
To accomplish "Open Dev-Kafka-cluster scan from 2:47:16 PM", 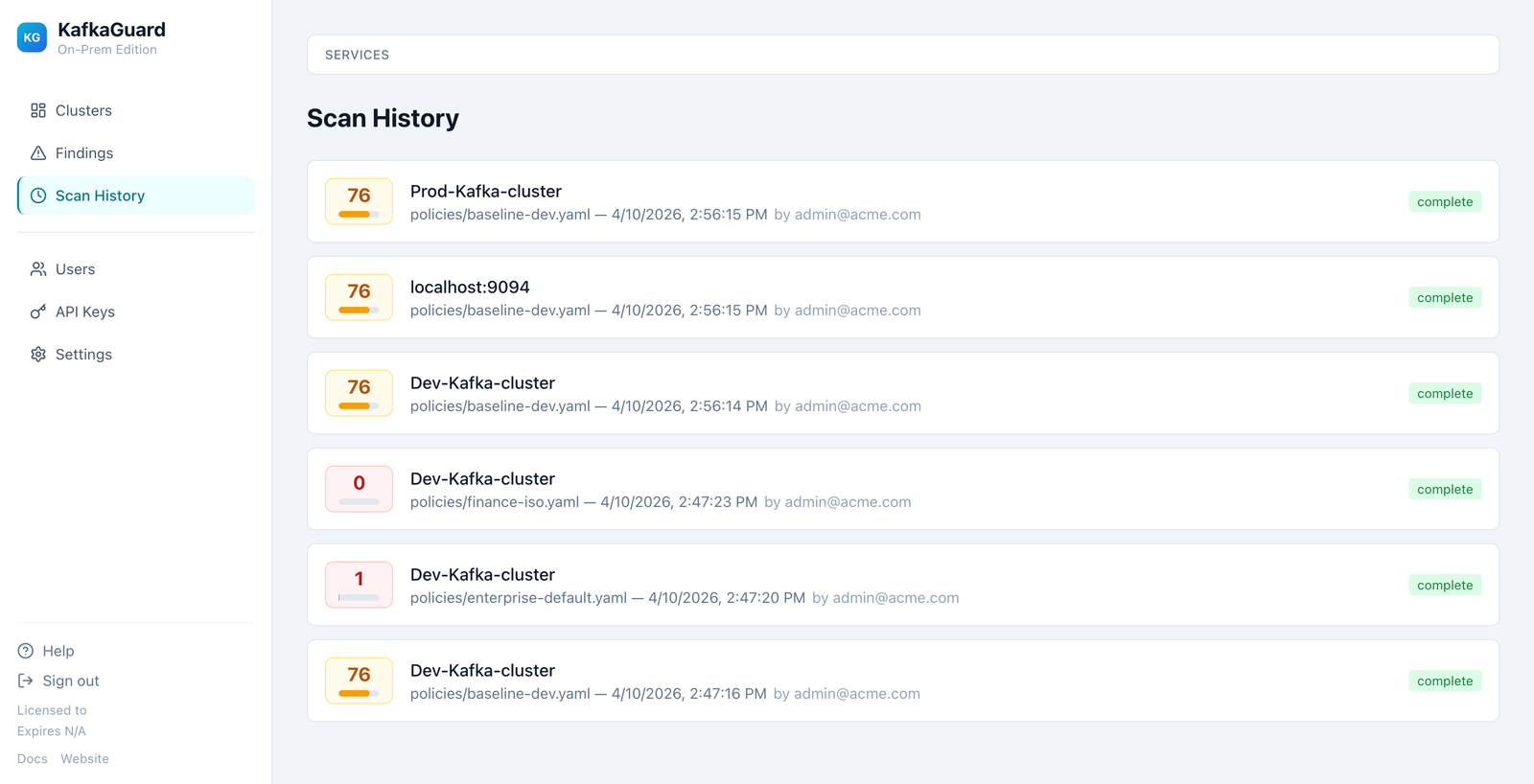I will point(482,671).
